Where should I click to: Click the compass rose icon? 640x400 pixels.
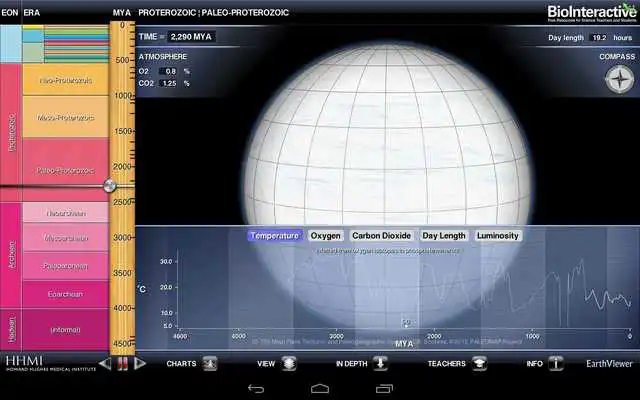pyautogui.click(x=620, y=79)
